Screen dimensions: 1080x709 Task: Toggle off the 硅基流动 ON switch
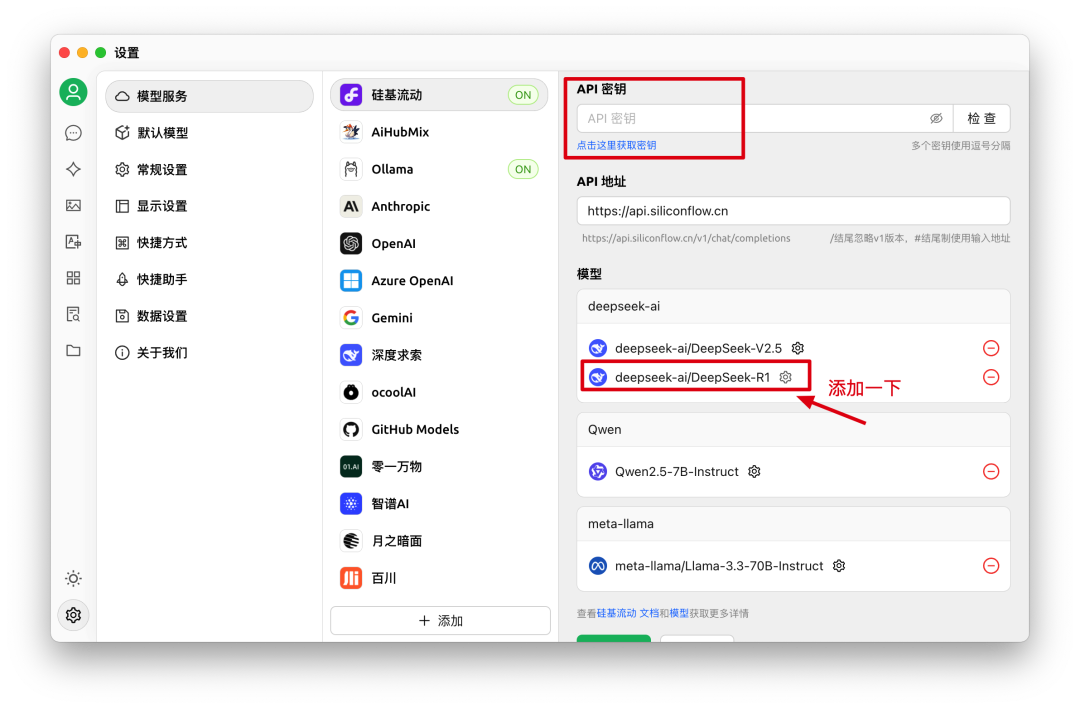click(522, 94)
